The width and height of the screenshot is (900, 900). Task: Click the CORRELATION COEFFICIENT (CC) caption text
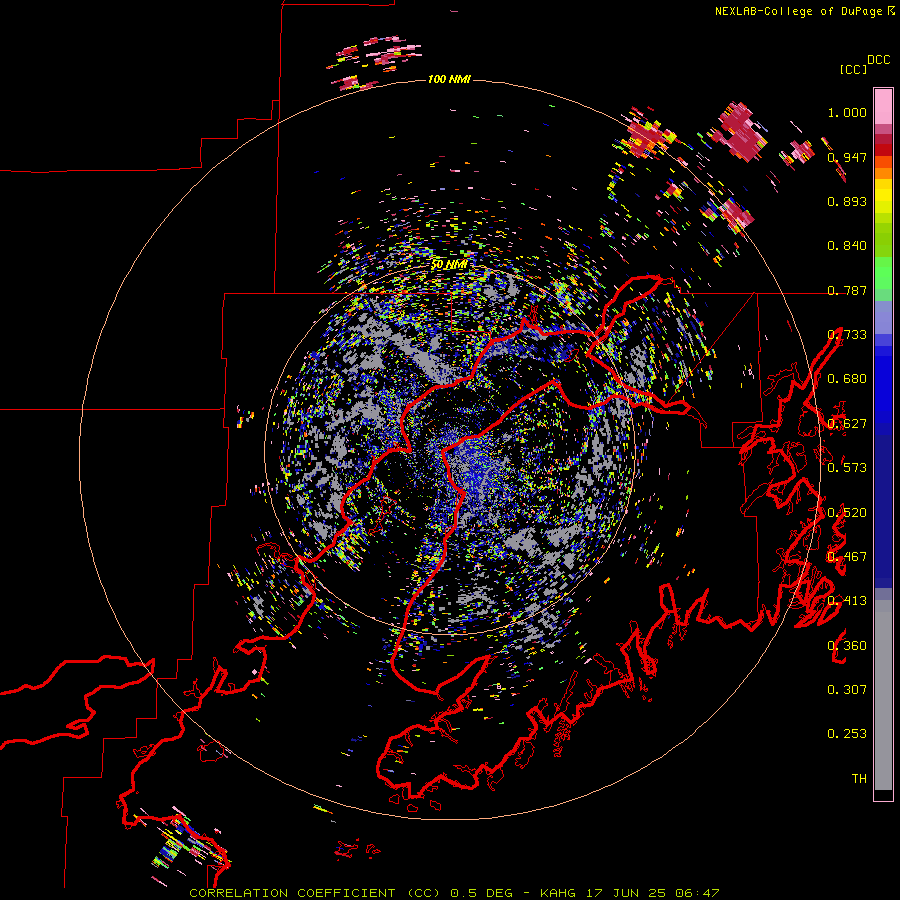coord(315,893)
